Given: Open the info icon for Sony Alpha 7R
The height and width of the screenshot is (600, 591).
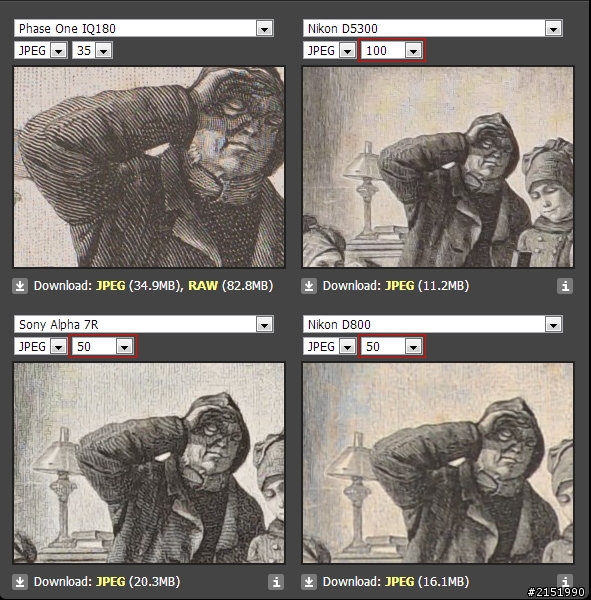Looking at the screenshot, I should click(x=276, y=582).
